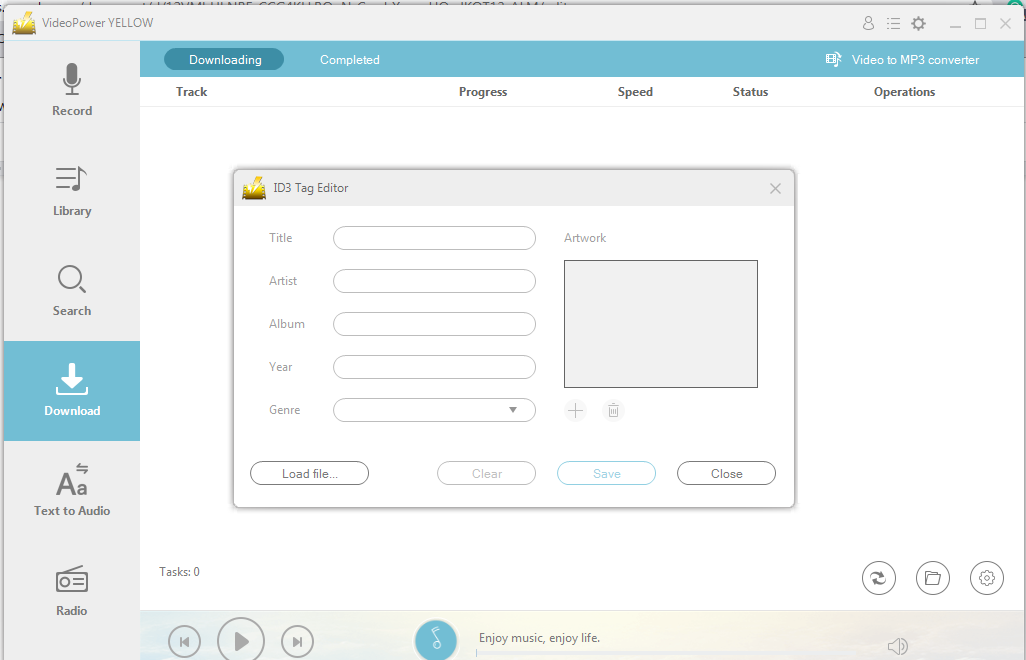The width and height of the screenshot is (1026, 660).
Task: Refresh the download task list
Action: click(x=879, y=578)
